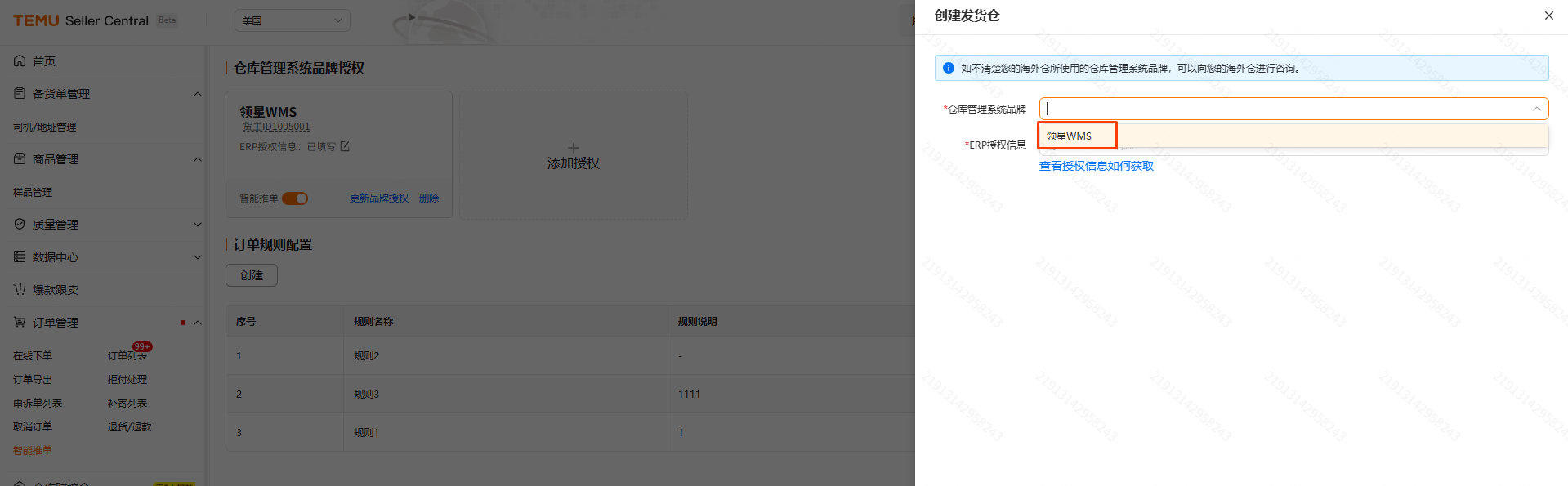Open 拒付处理 submenu item
Image resolution: width=1568 pixels, height=486 pixels.
point(127,379)
